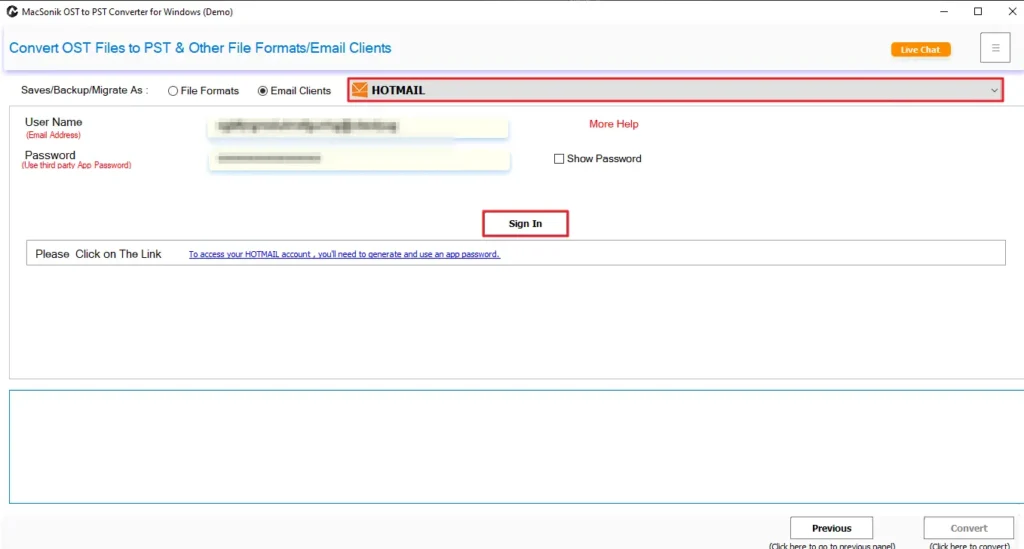Minimize the MacSonik window
This screenshot has height=549, width=1024.
pyautogui.click(x=944, y=12)
